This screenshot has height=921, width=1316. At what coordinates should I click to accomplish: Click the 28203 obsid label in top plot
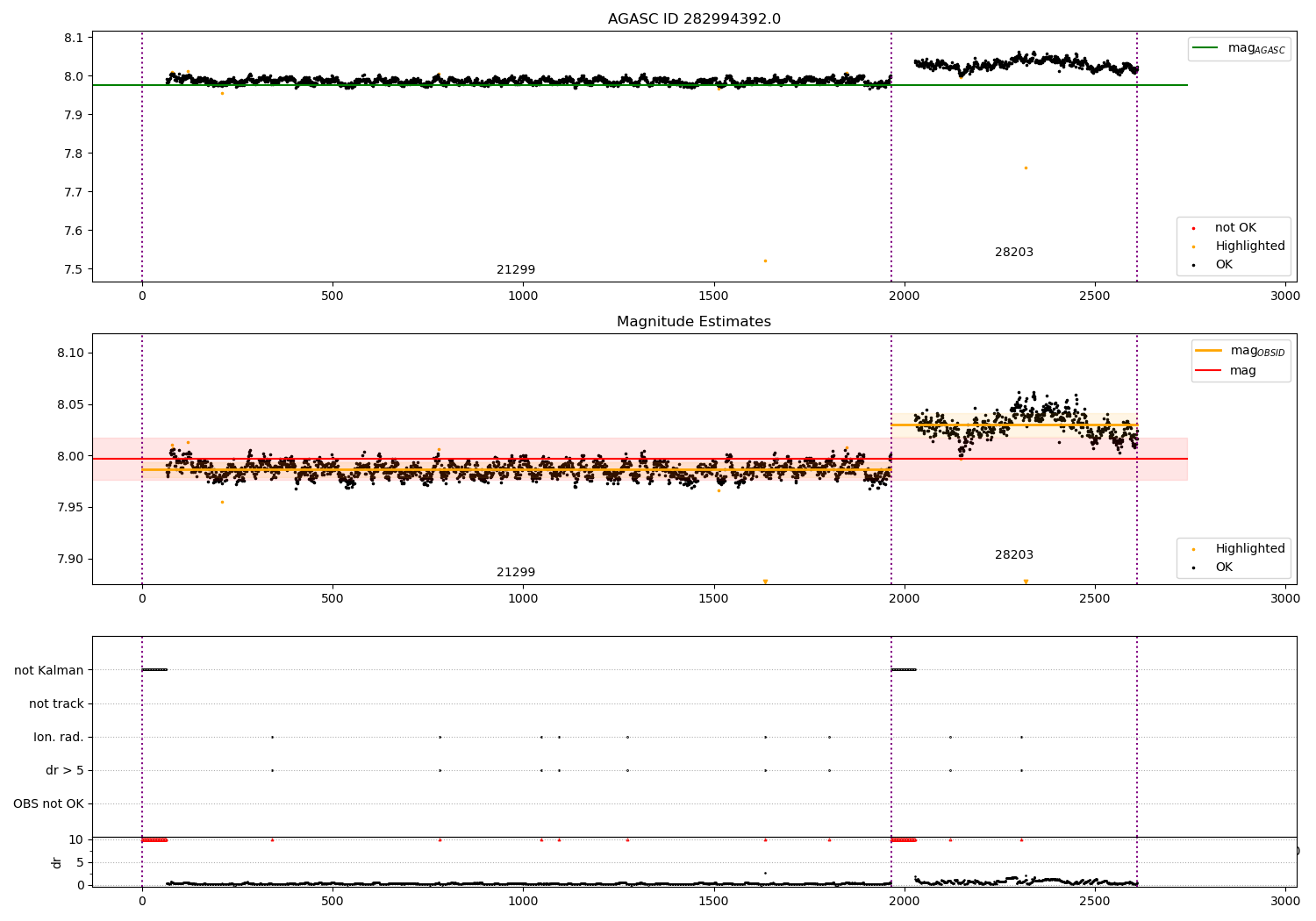click(x=1014, y=253)
